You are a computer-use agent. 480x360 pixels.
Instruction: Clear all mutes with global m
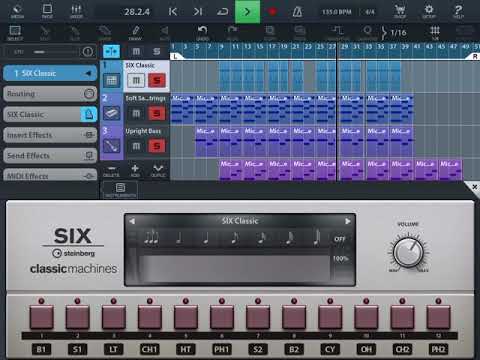[136, 51]
